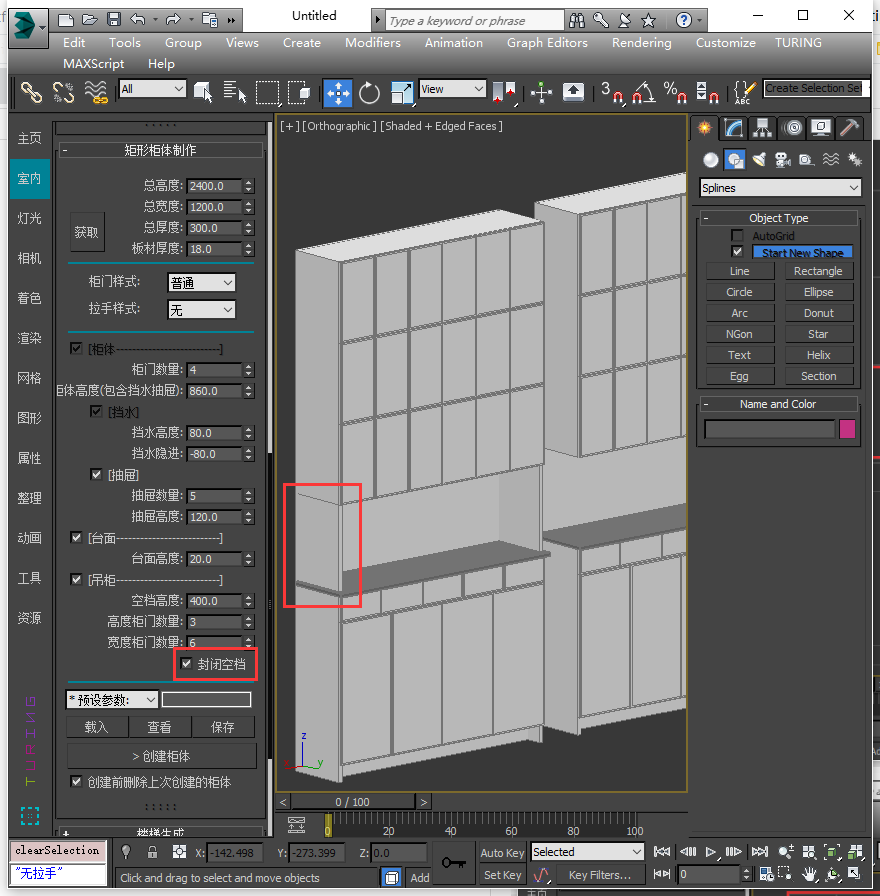The width and height of the screenshot is (880, 896).
Task: Select the Lights category icon
Action: [759, 160]
